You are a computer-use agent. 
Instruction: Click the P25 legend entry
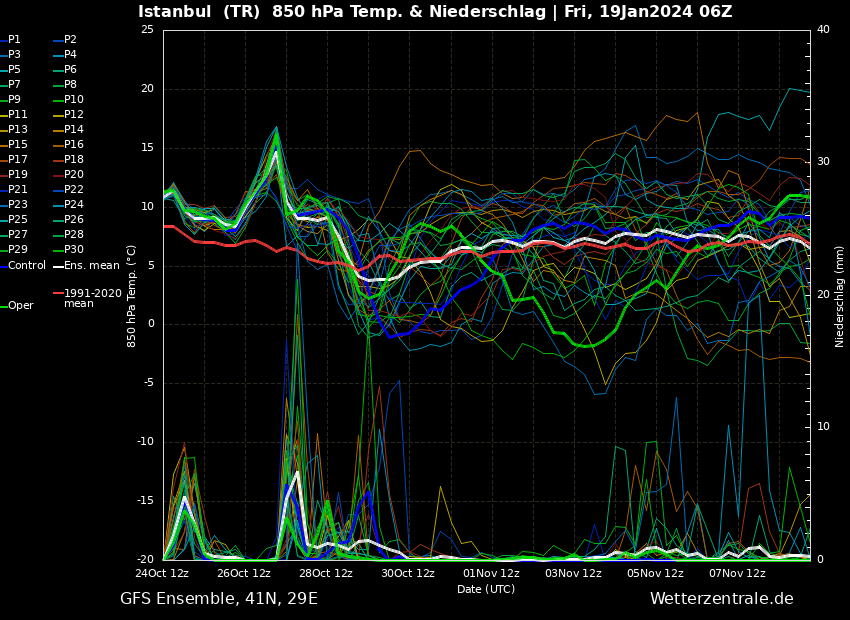(18, 220)
